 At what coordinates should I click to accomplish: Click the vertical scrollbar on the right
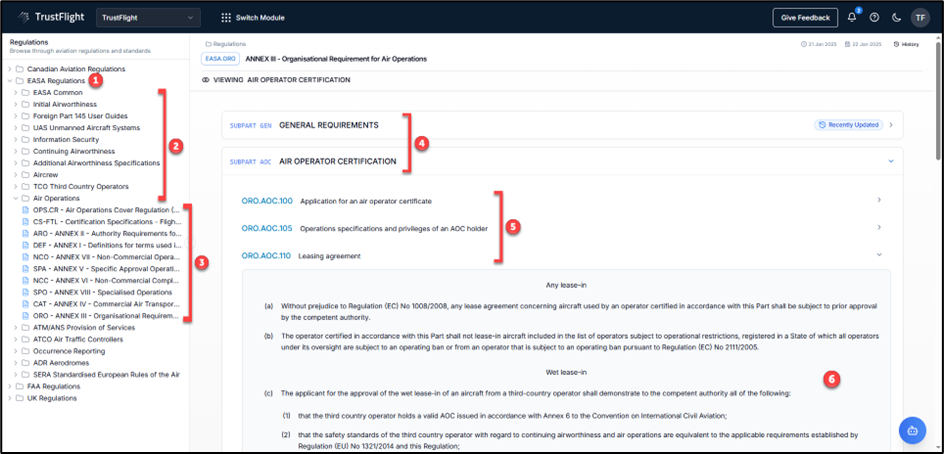click(x=938, y=100)
